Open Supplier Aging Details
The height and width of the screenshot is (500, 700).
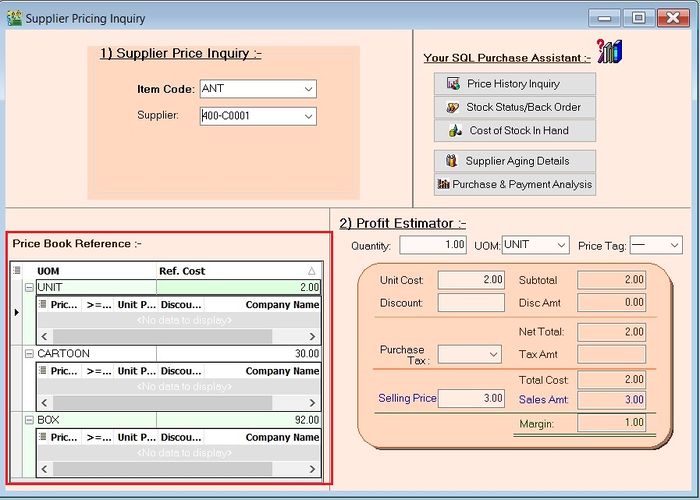coord(515,161)
